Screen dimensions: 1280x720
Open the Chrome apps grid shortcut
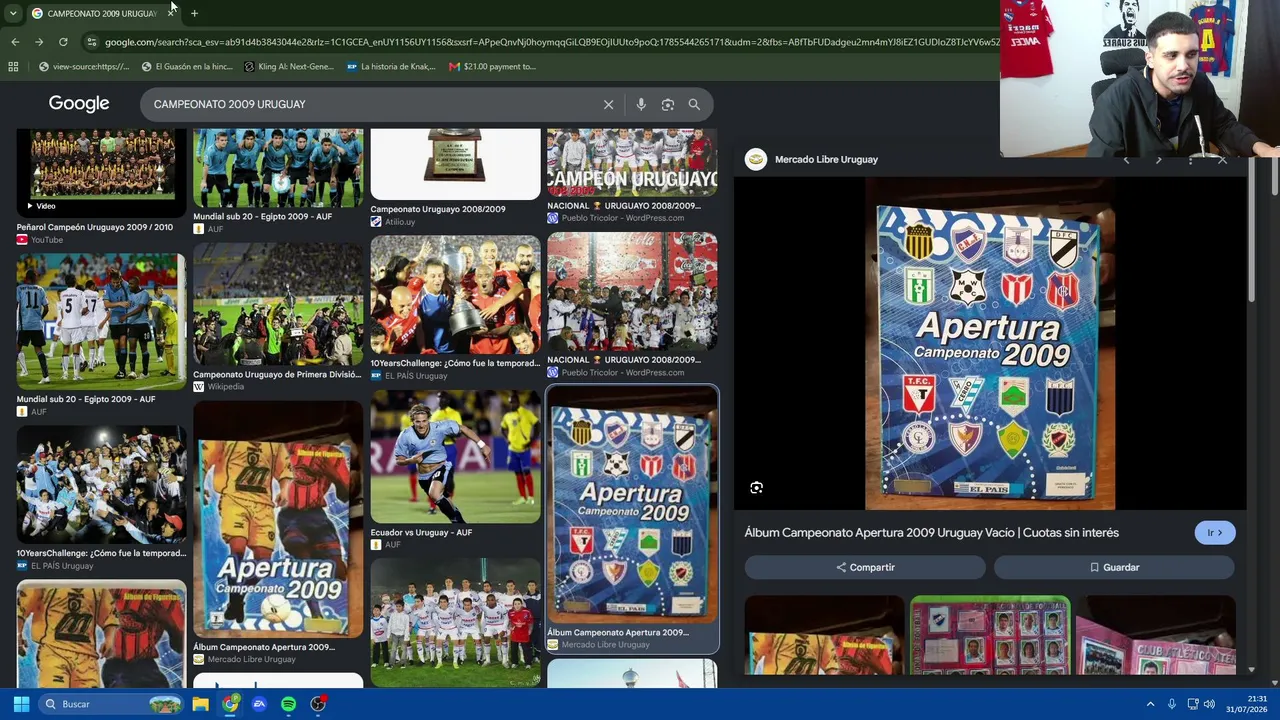click(13, 67)
